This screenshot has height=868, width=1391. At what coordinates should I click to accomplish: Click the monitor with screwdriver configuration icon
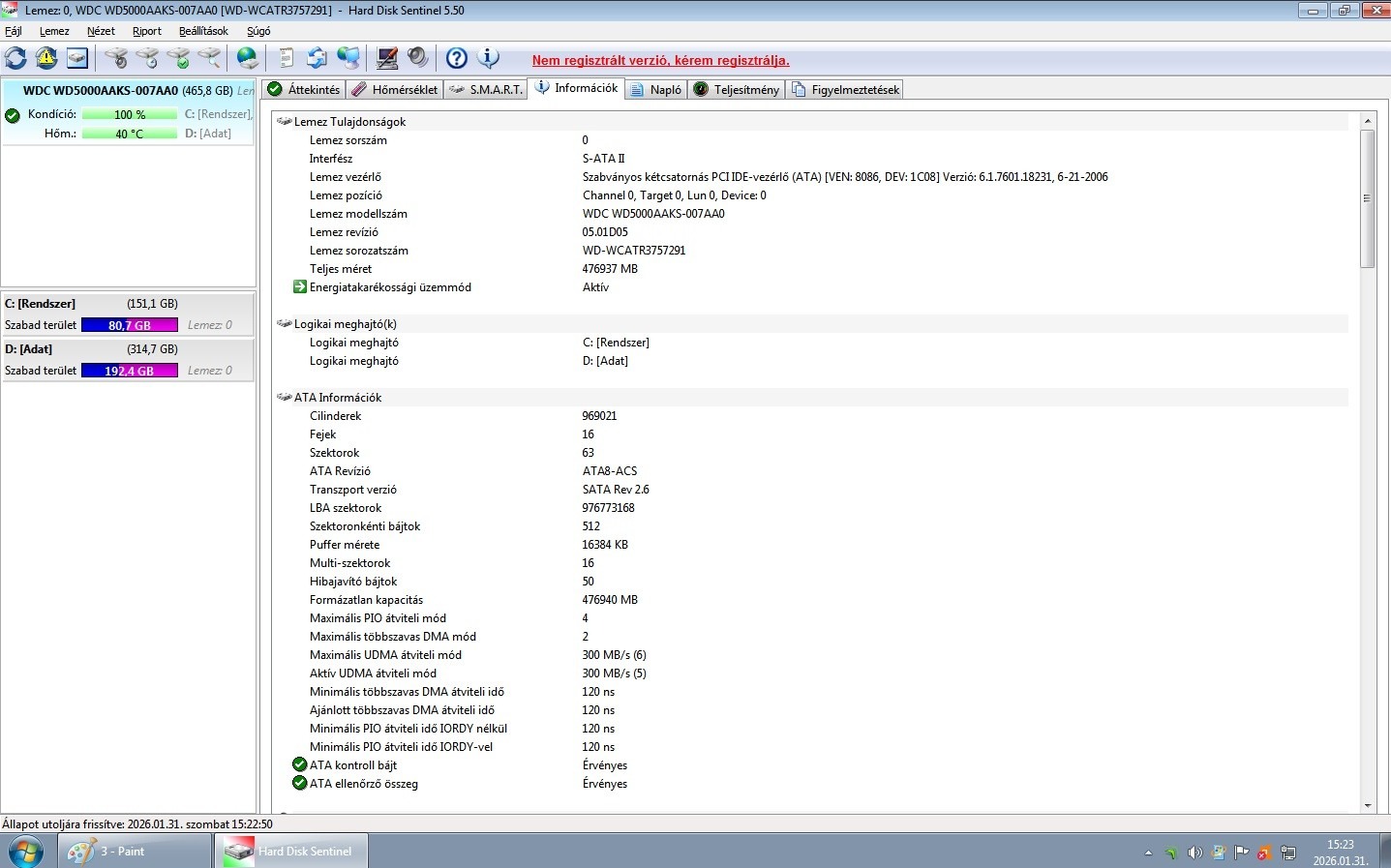click(386, 58)
